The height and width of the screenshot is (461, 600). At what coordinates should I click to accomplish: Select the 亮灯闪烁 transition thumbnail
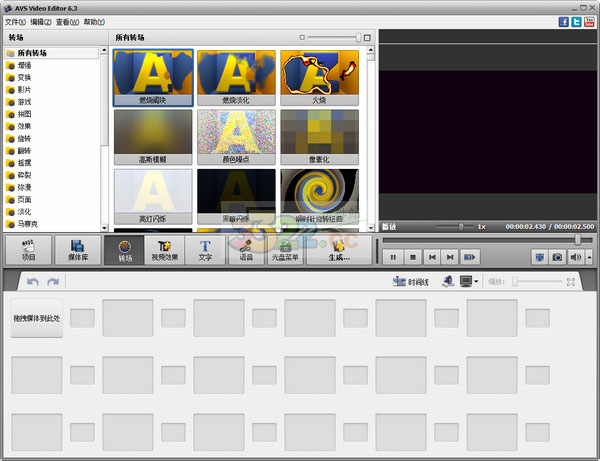[x=153, y=196]
